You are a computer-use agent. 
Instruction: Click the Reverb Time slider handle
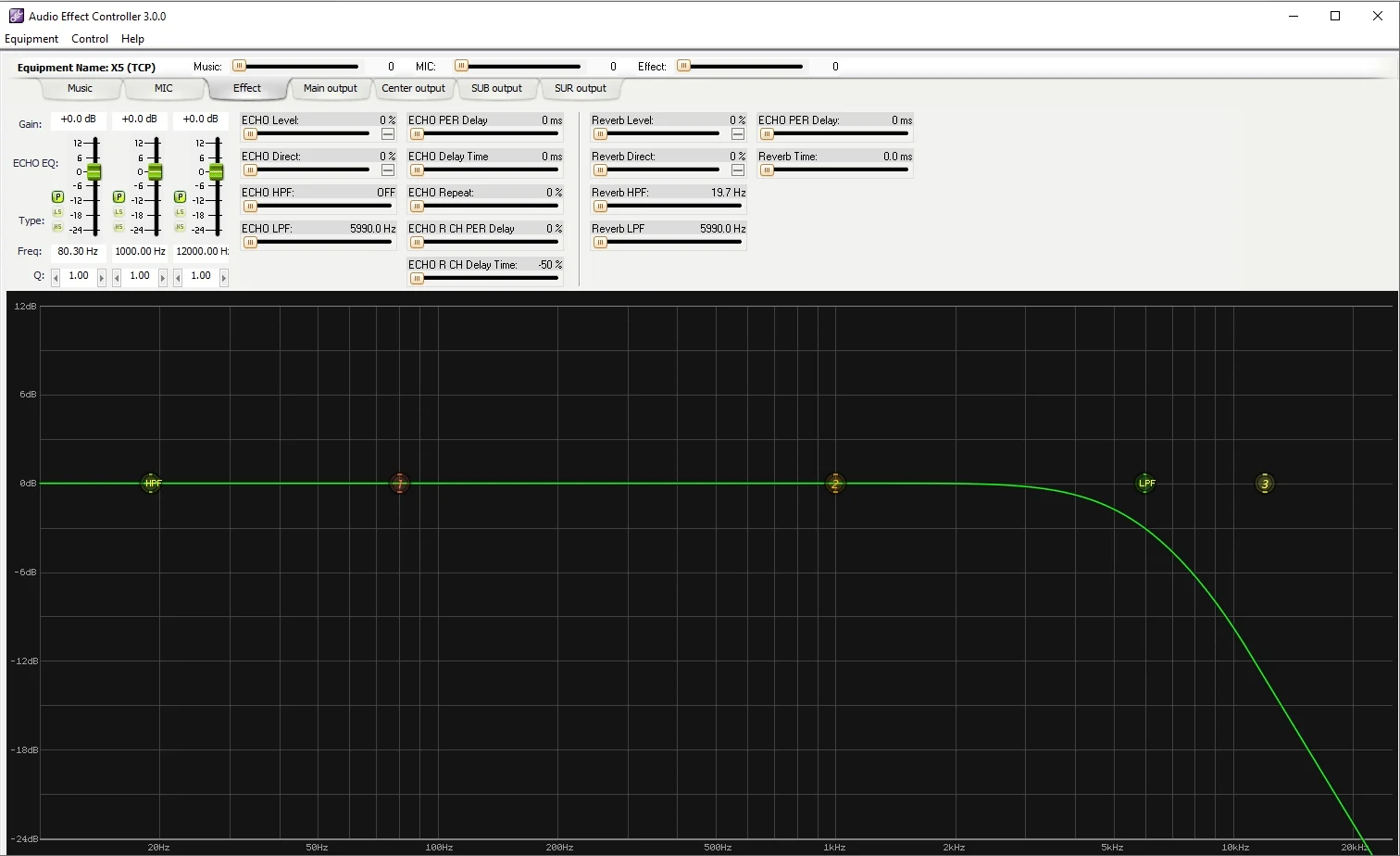tap(767, 170)
